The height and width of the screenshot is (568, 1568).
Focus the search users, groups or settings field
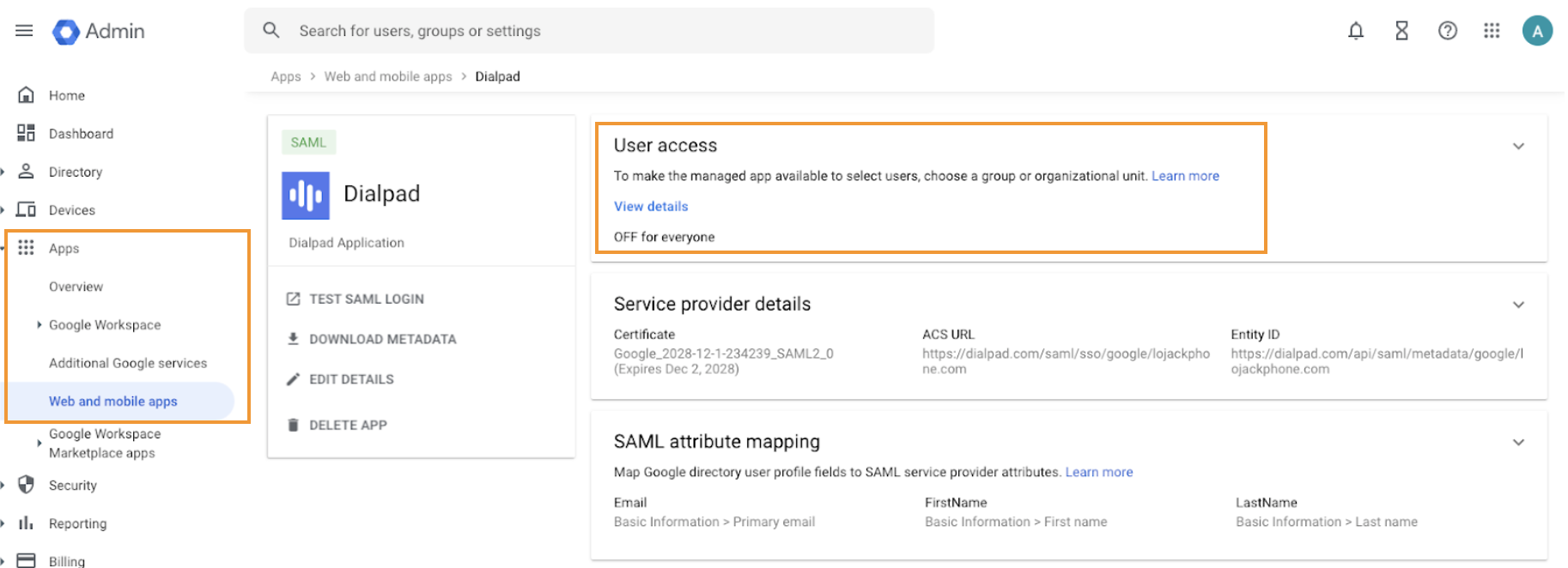point(589,31)
